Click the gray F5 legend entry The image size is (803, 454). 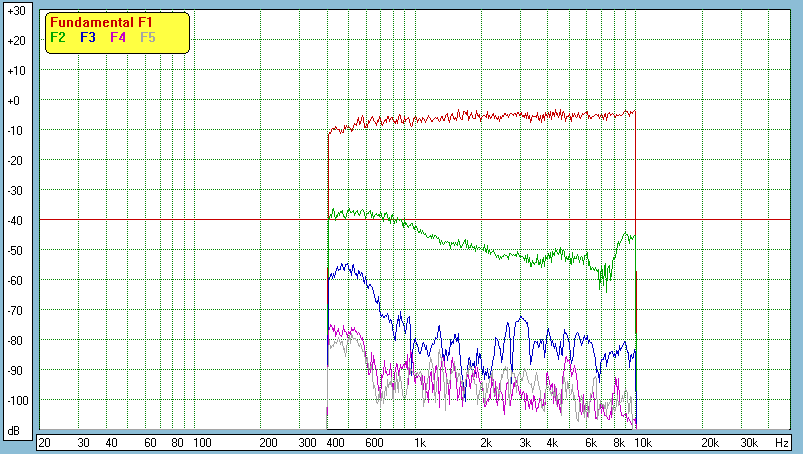148,37
